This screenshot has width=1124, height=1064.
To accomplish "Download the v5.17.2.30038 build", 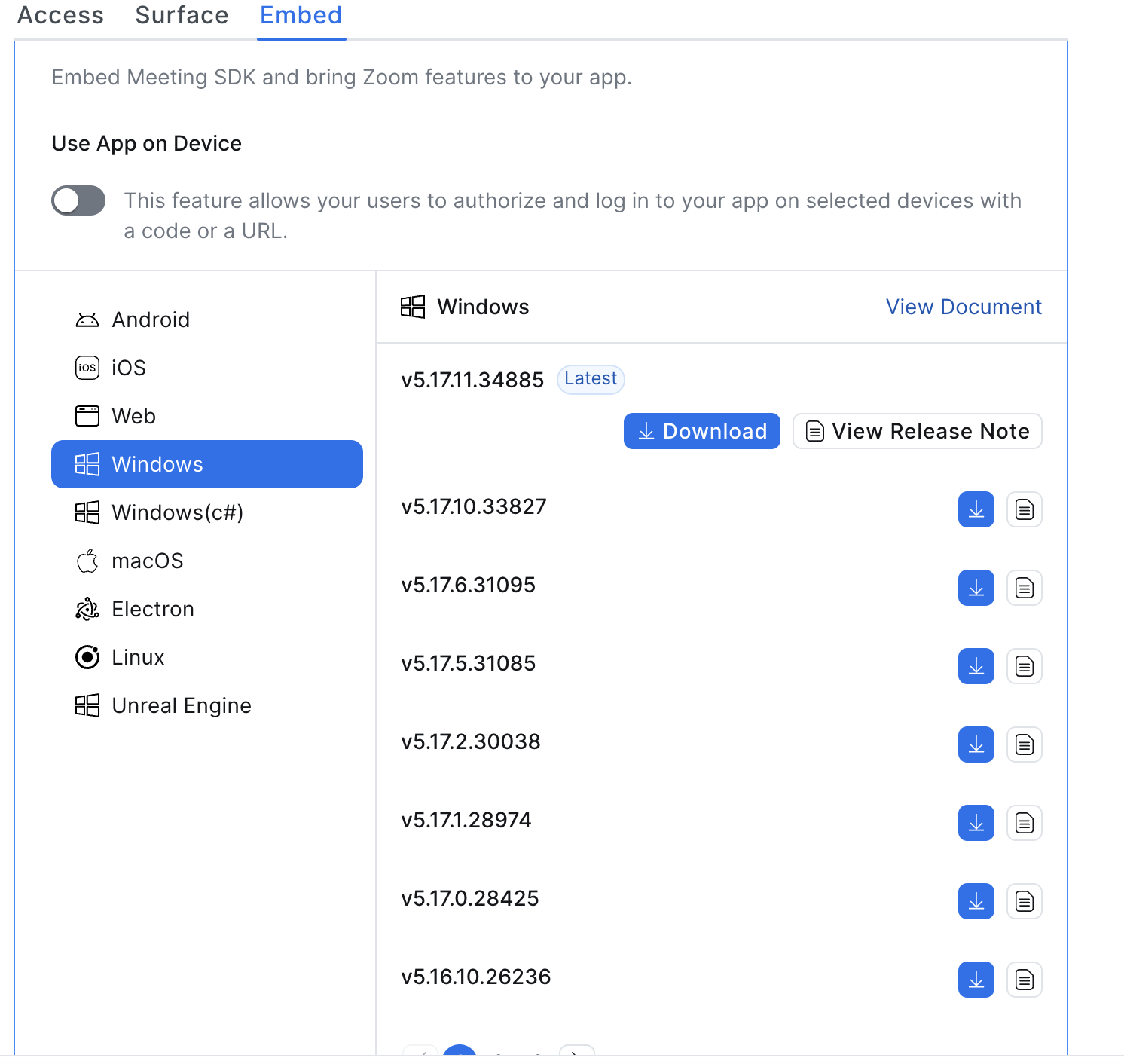I will tap(976, 744).
